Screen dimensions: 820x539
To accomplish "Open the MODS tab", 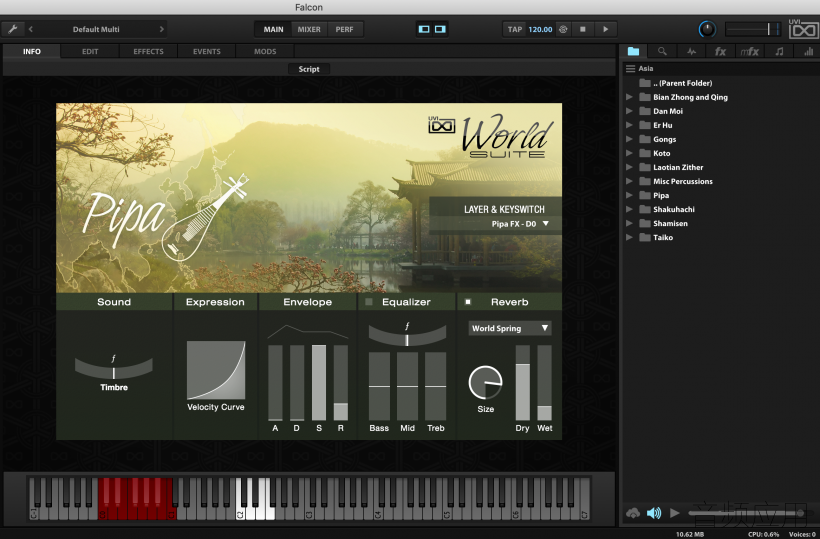I will [265, 51].
